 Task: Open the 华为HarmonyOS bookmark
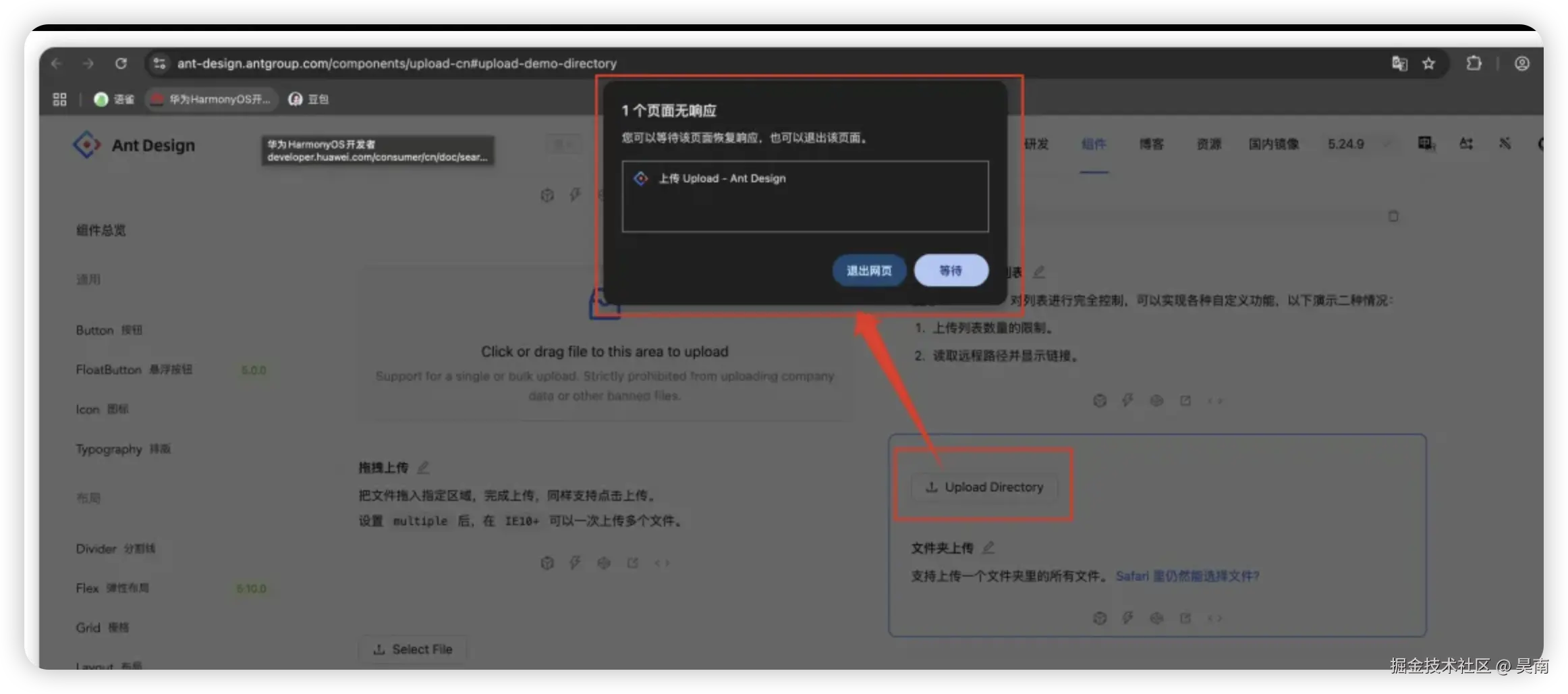tap(211, 99)
